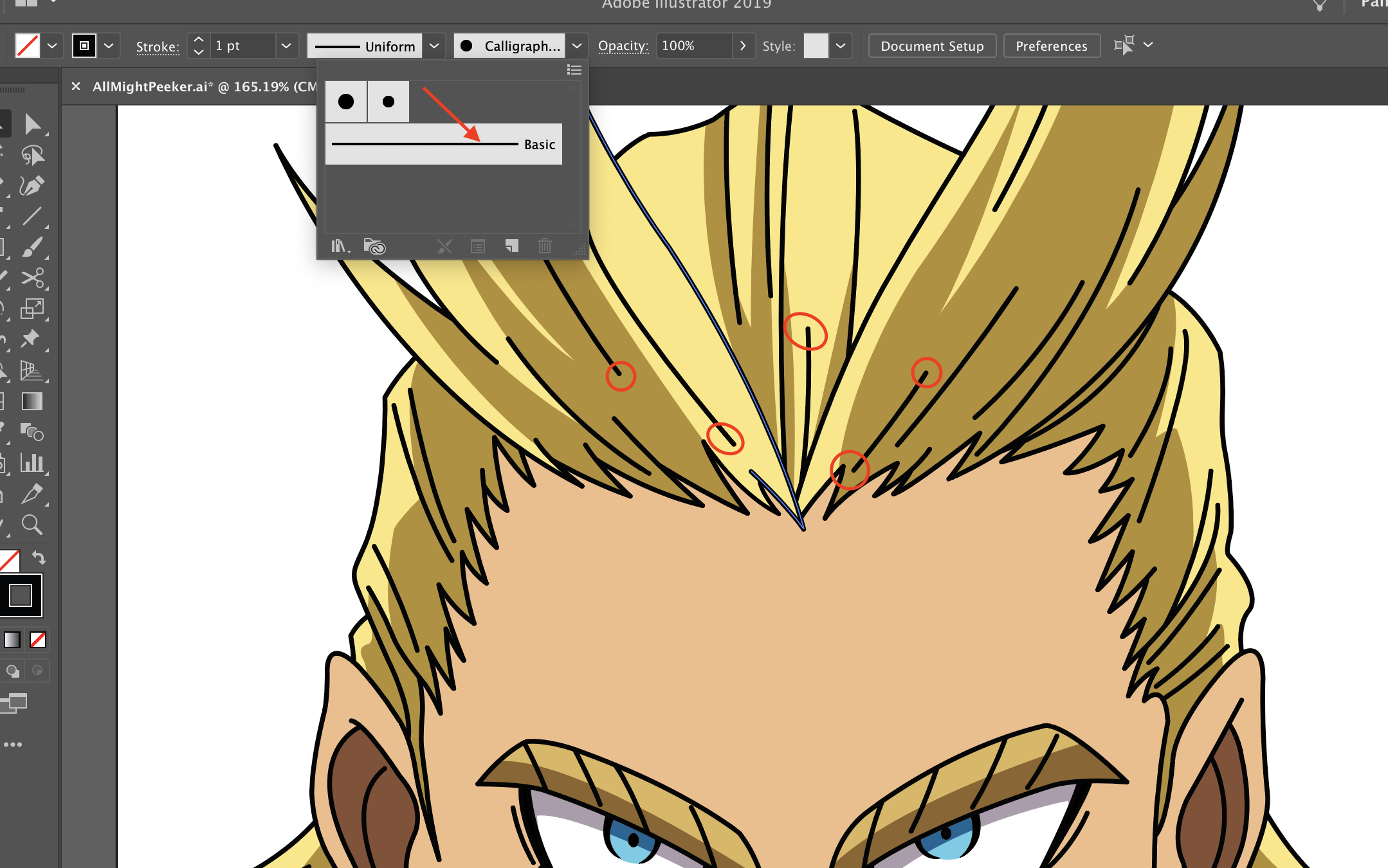Screen dimensions: 1388x868
Task: Create a new brush
Action: [512, 246]
